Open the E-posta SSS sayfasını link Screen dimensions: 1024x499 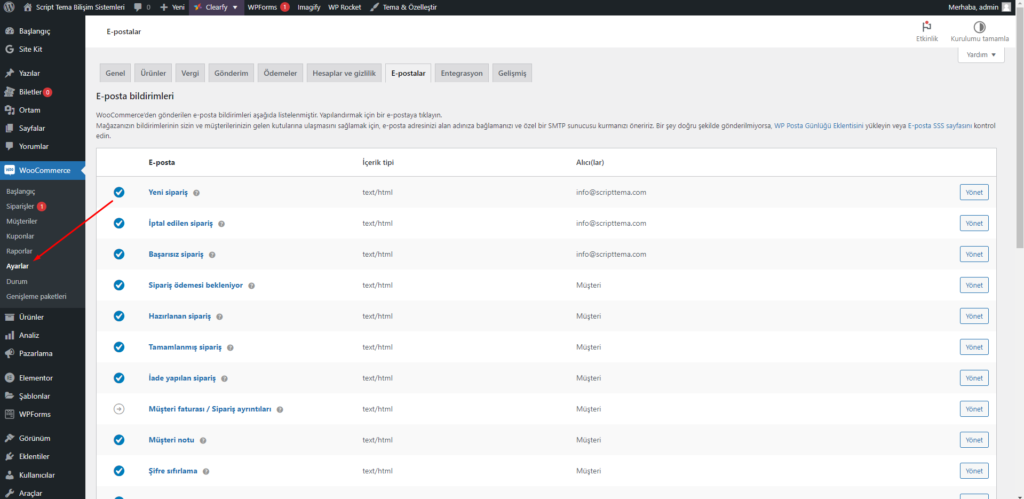click(940, 125)
